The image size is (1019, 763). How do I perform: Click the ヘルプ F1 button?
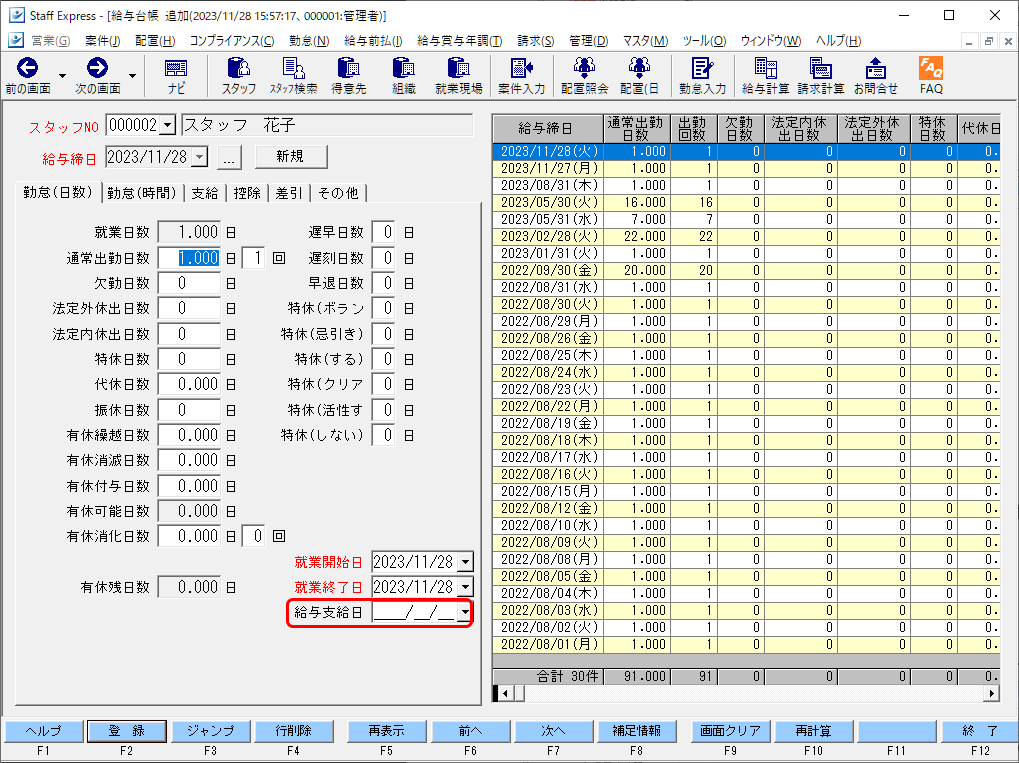tap(44, 731)
